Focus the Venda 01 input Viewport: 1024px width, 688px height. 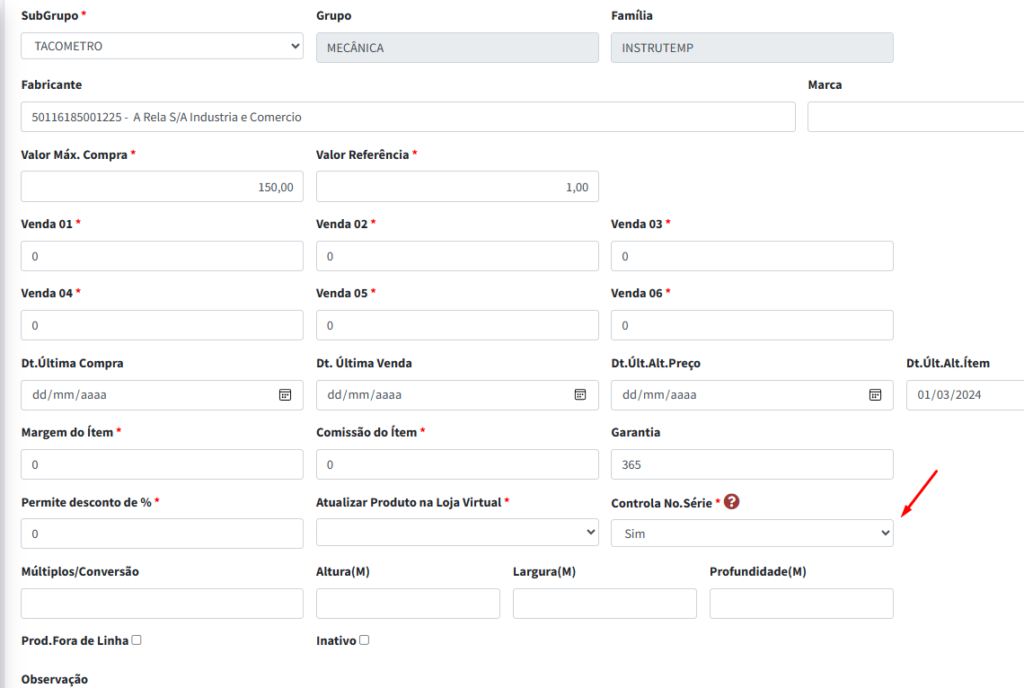[x=162, y=256]
